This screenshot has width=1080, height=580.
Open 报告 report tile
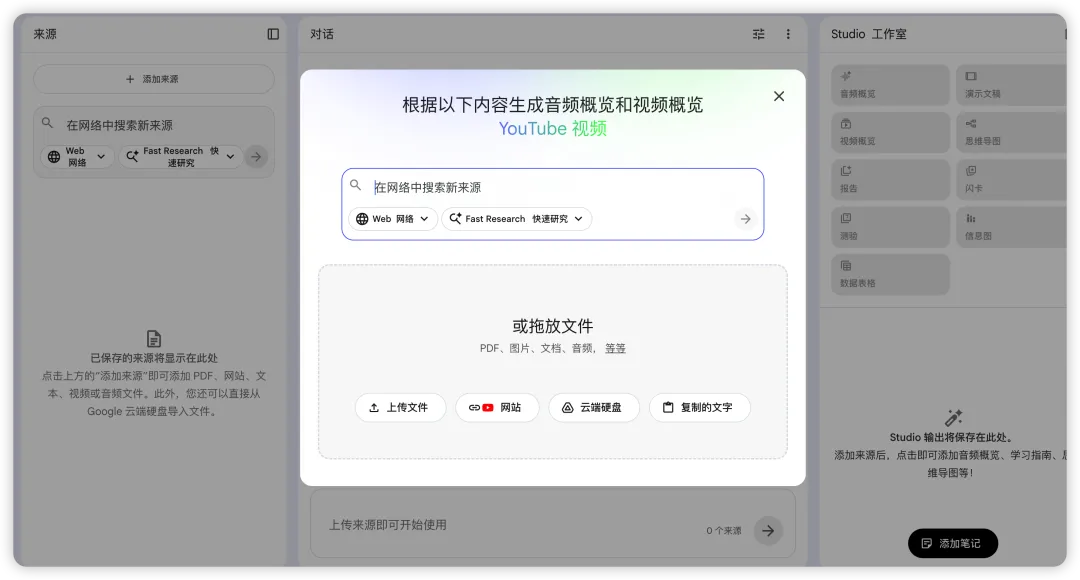[x=890, y=180]
